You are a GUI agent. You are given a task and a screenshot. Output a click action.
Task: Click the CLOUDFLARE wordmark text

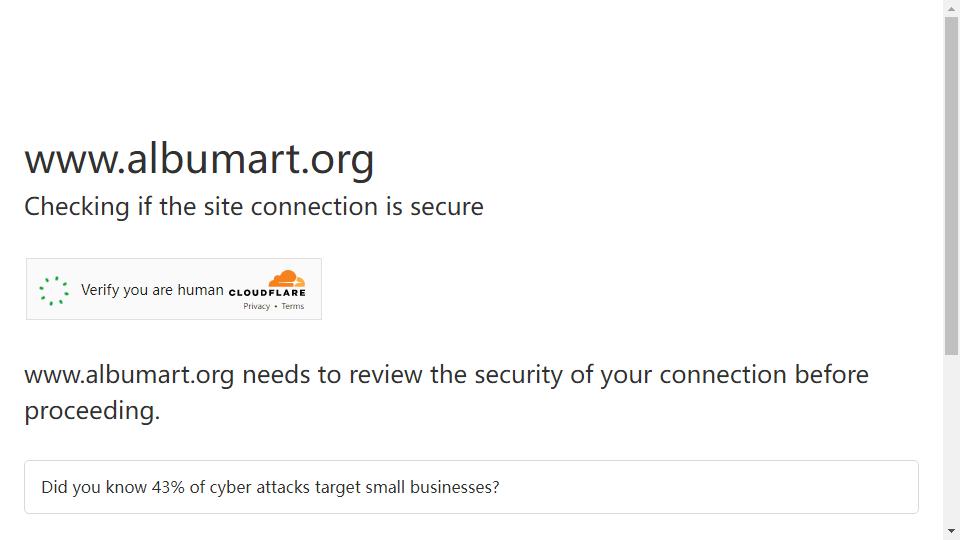click(267, 293)
